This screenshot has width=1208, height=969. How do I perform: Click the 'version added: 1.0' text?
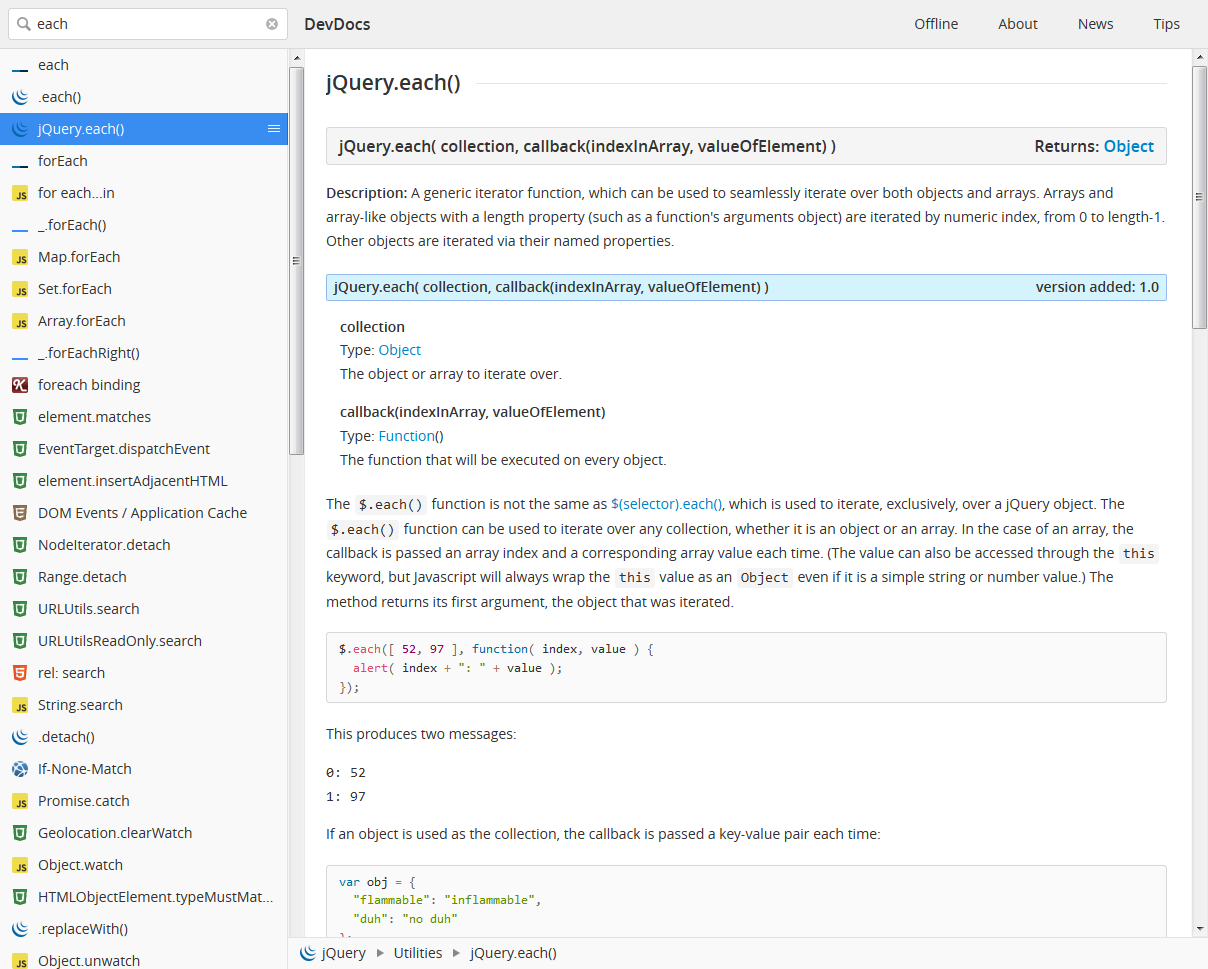click(x=1097, y=287)
